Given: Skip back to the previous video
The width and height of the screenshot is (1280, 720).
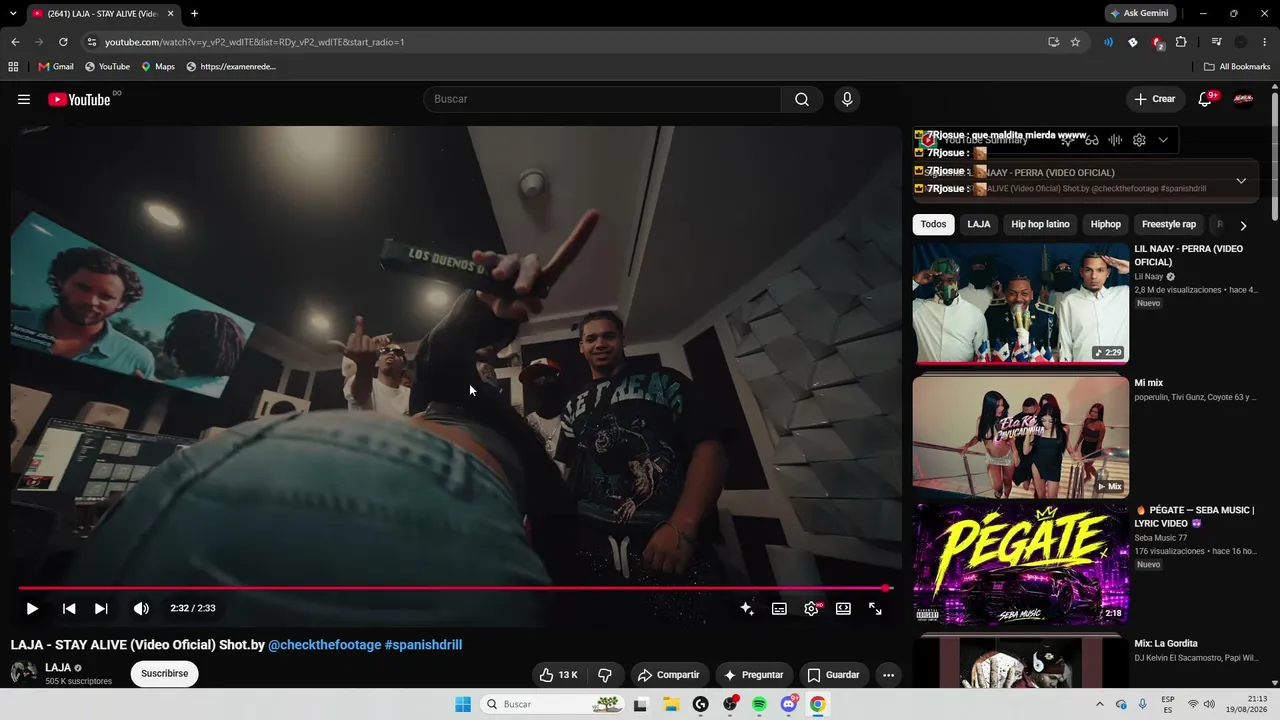Looking at the screenshot, I should point(69,608).
